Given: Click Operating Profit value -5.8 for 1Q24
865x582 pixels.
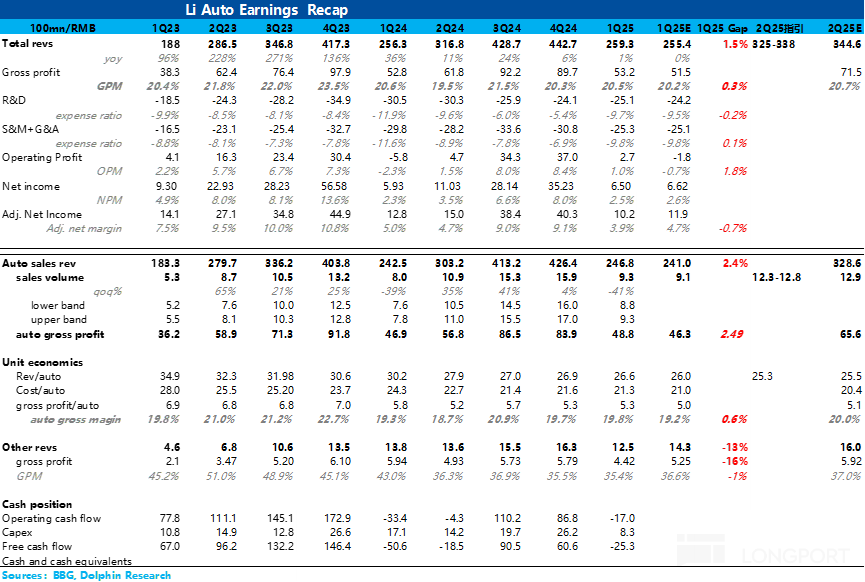Looking at the screenshot, I should (397, 157).
